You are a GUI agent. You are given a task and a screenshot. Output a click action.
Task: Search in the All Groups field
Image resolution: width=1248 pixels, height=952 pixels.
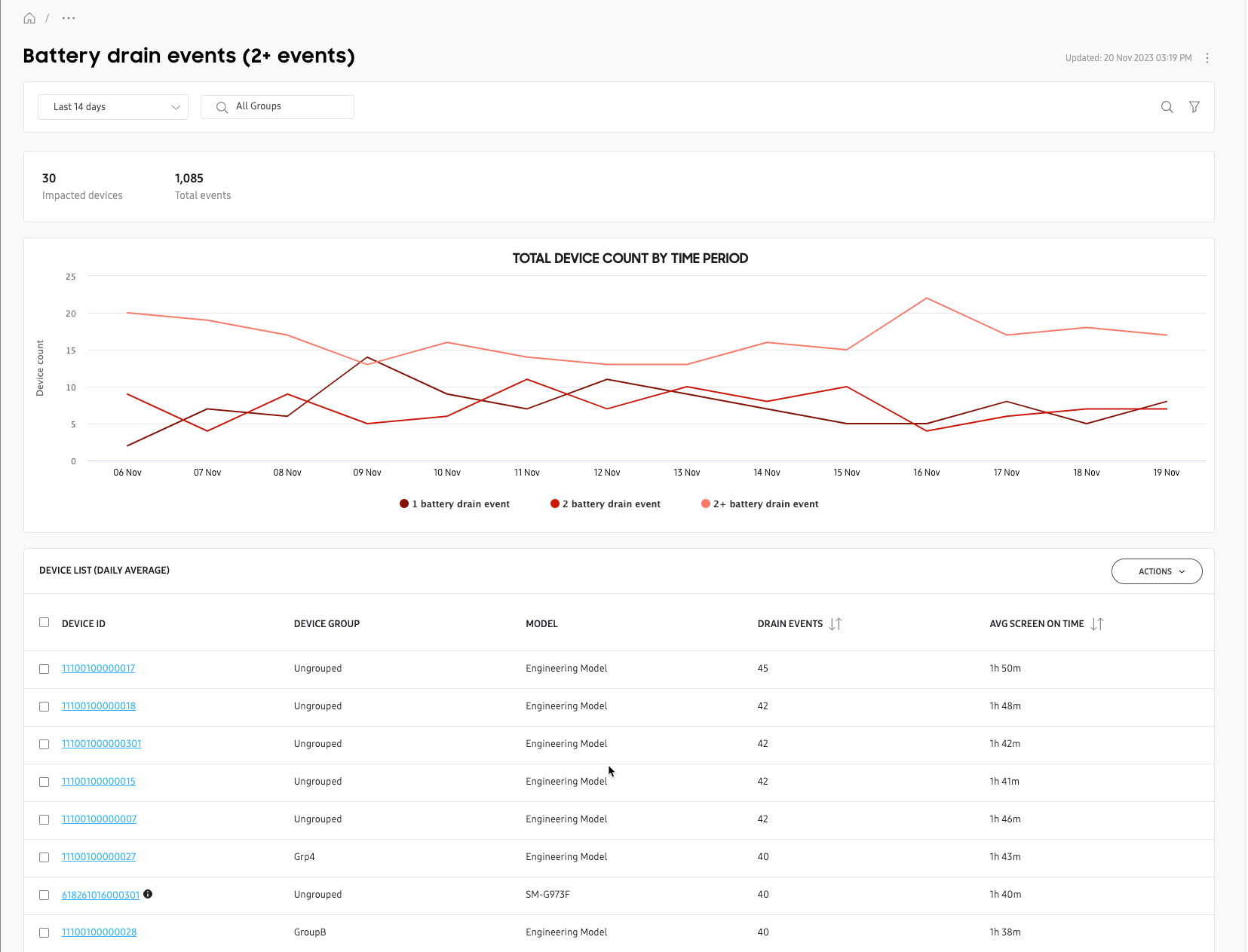coord(278,107)
